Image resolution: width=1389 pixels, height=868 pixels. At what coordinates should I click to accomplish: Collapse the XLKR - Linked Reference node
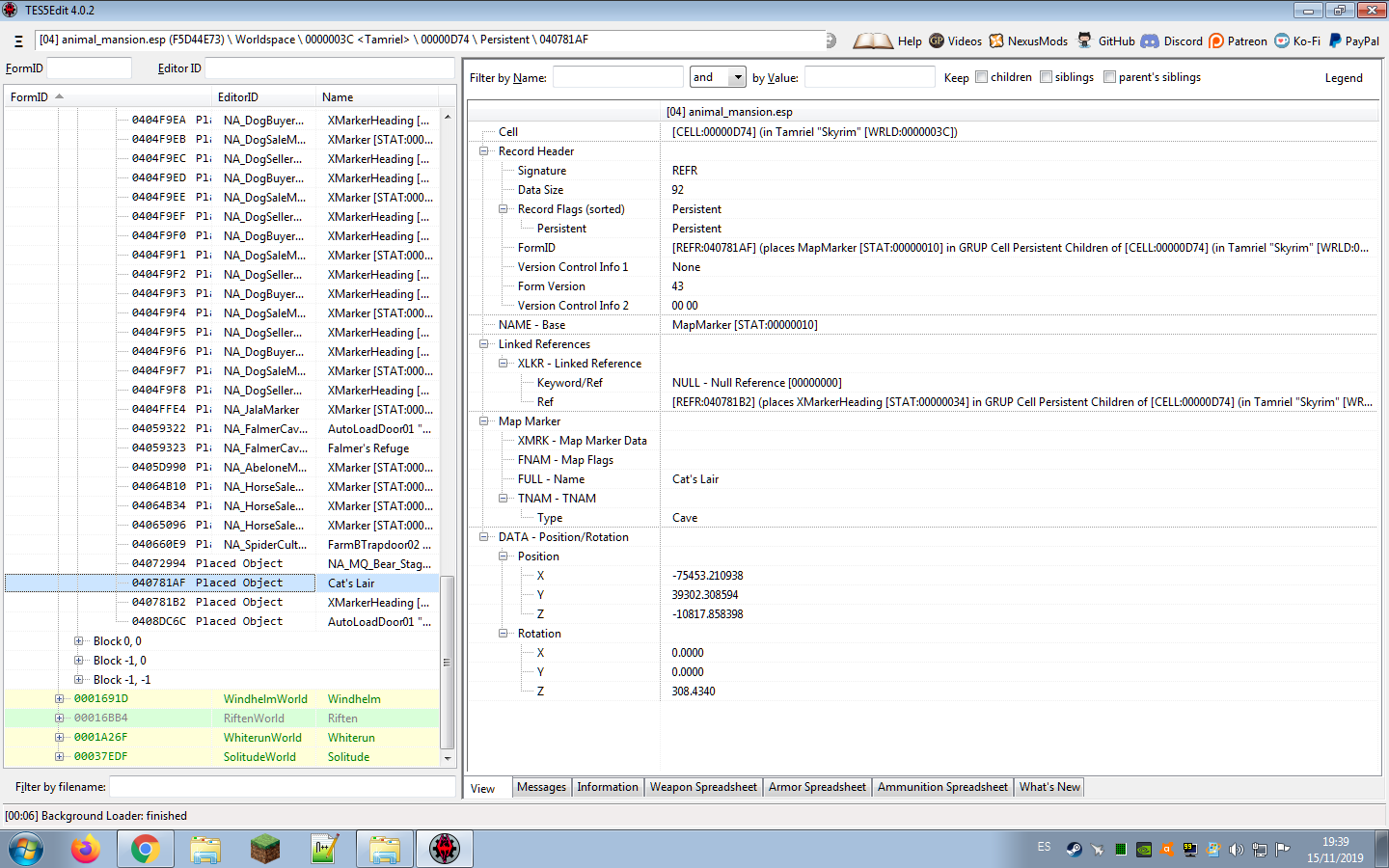pos(504,364)
